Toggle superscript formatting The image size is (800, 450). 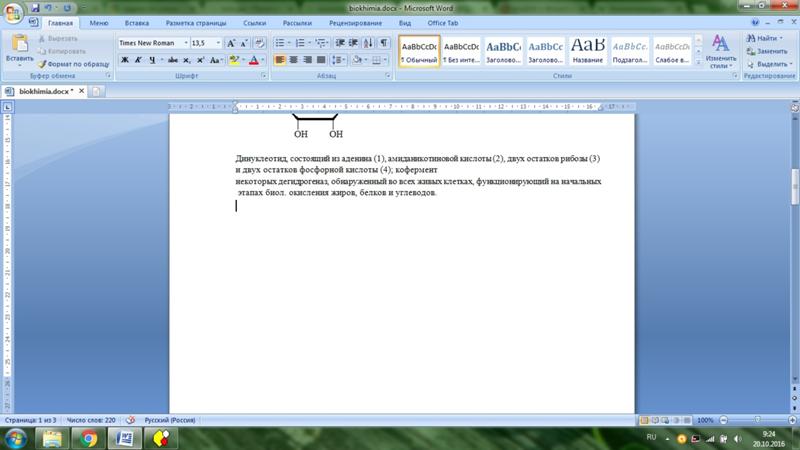201,60
